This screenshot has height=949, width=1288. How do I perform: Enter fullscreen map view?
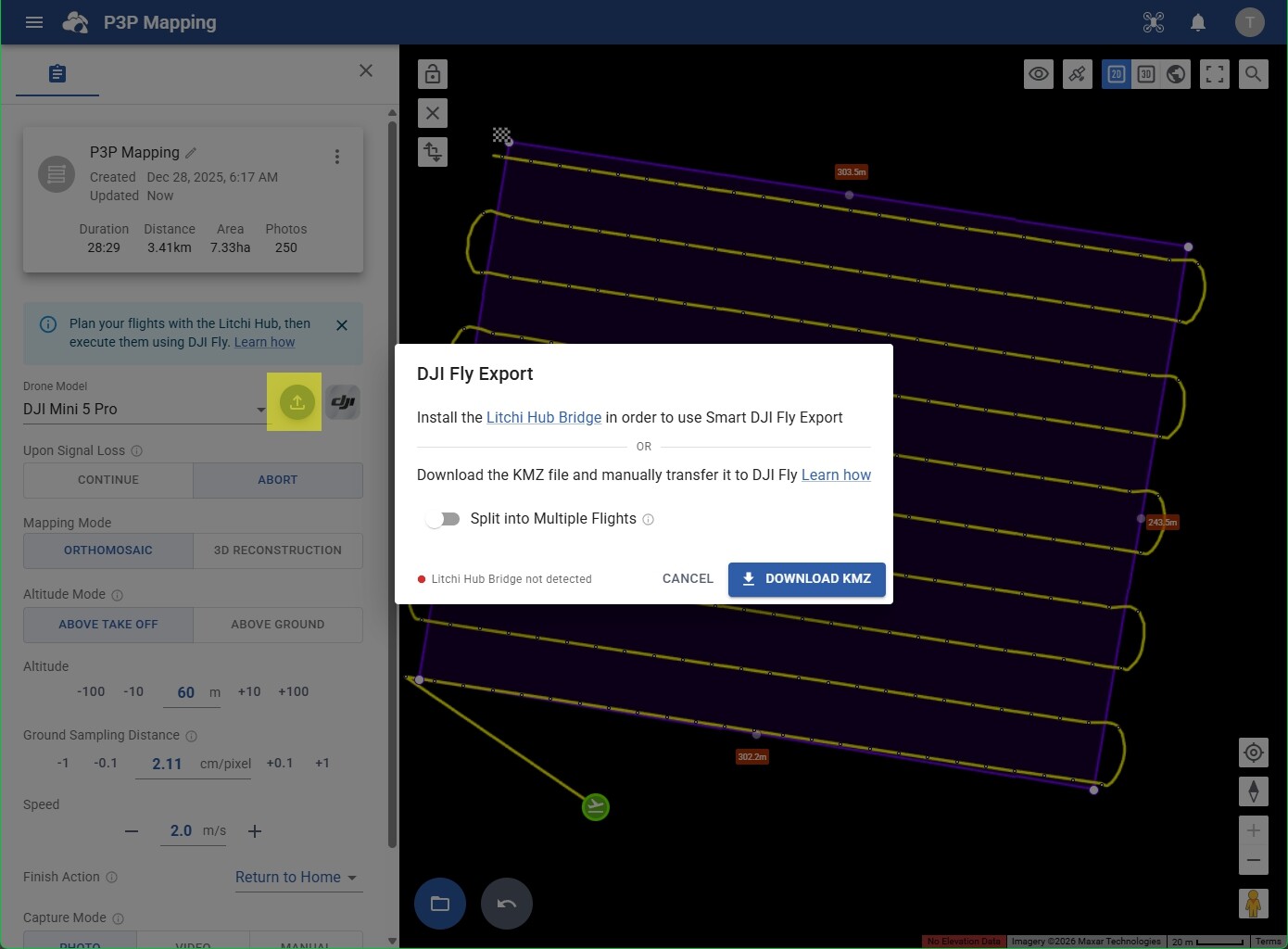point(1214,74)
